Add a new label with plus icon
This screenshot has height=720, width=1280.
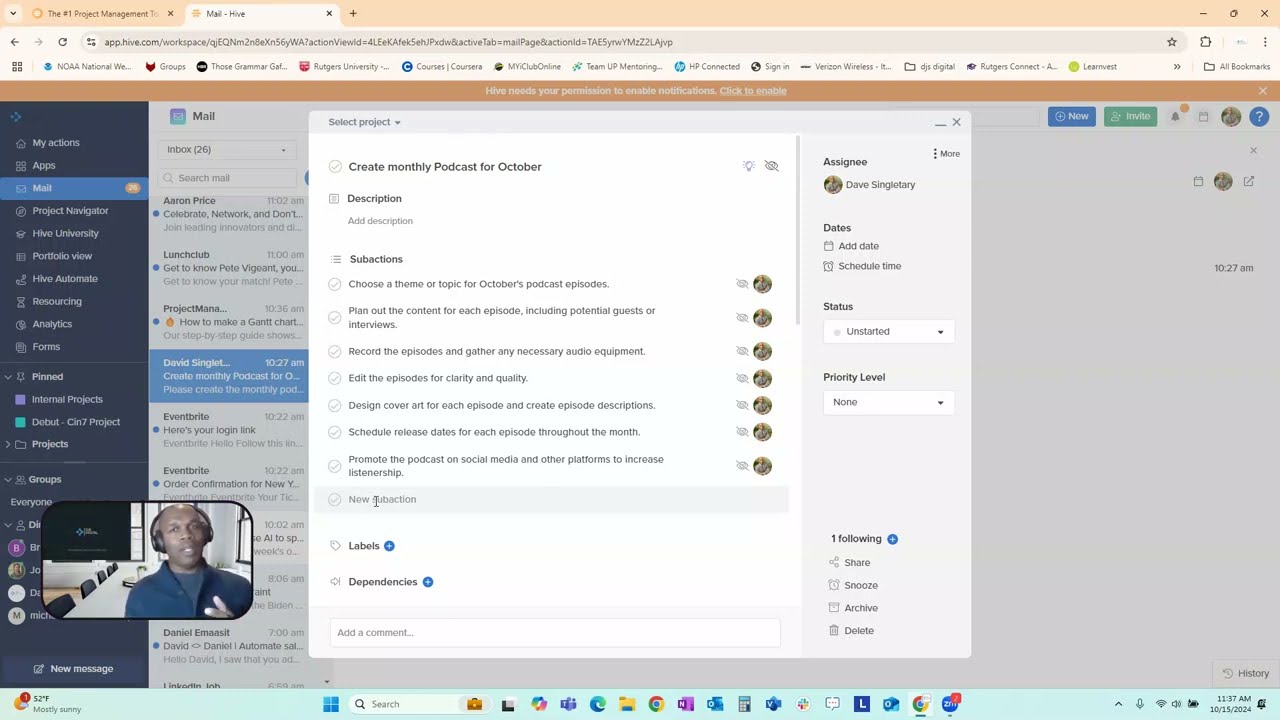coord(389,546)
